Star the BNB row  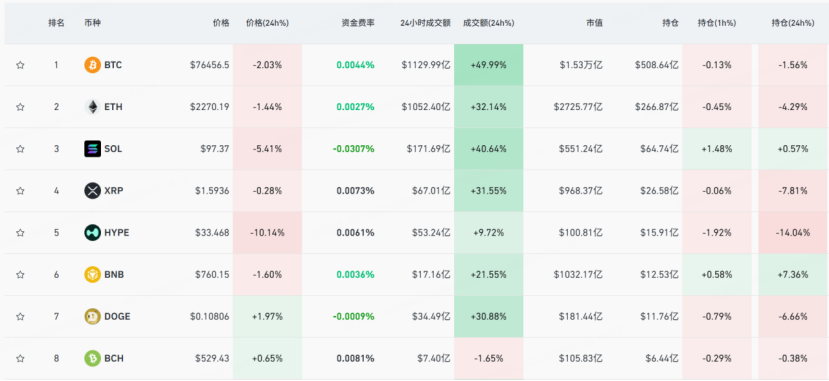click(x=20, y=275)
